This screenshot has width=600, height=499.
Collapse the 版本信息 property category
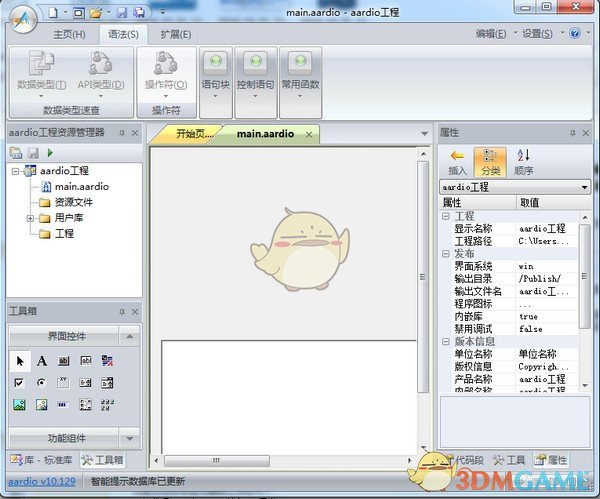(446, 341)
